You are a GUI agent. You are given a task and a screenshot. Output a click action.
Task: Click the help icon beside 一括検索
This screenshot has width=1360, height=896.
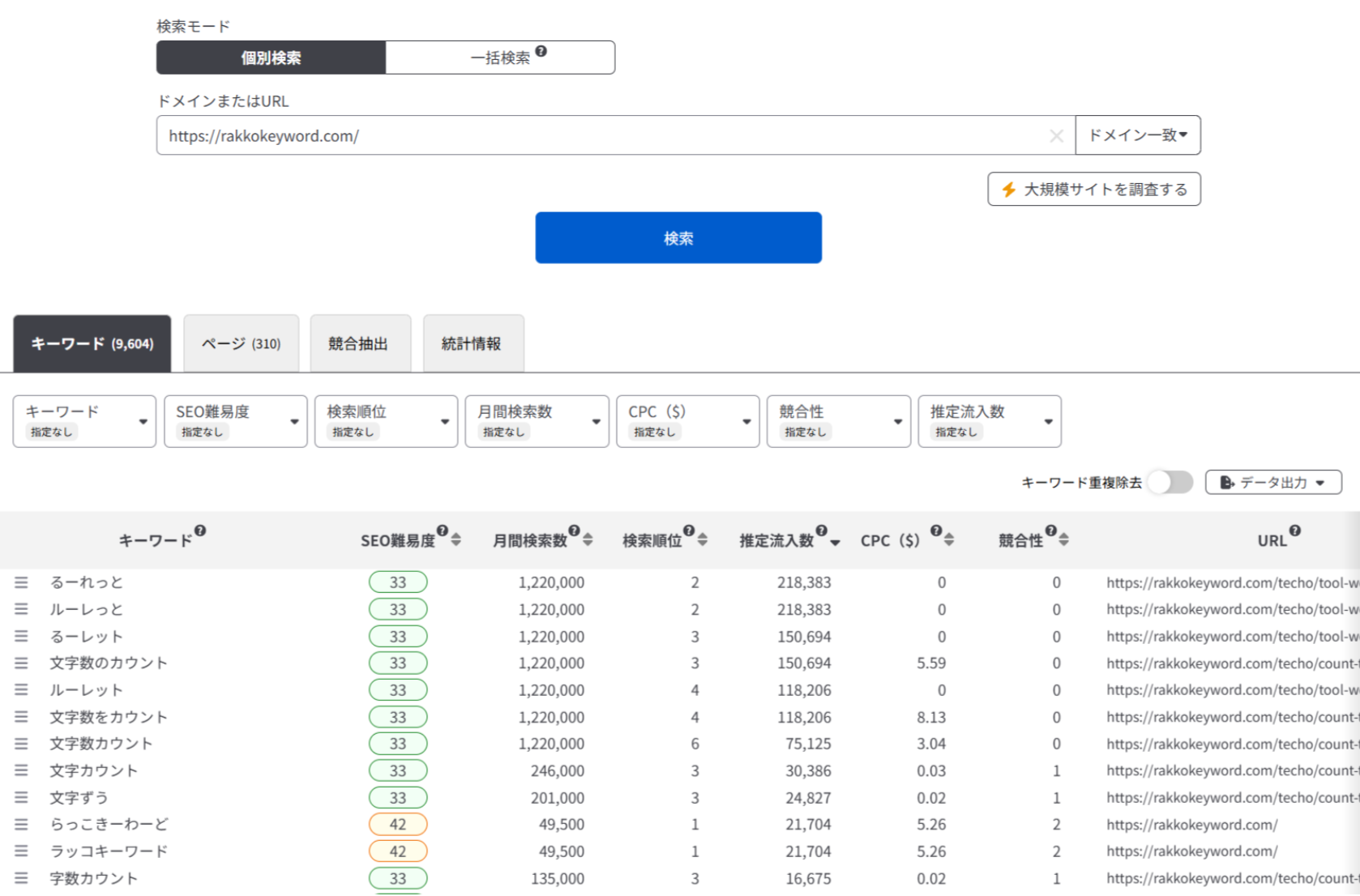point(541,51)
